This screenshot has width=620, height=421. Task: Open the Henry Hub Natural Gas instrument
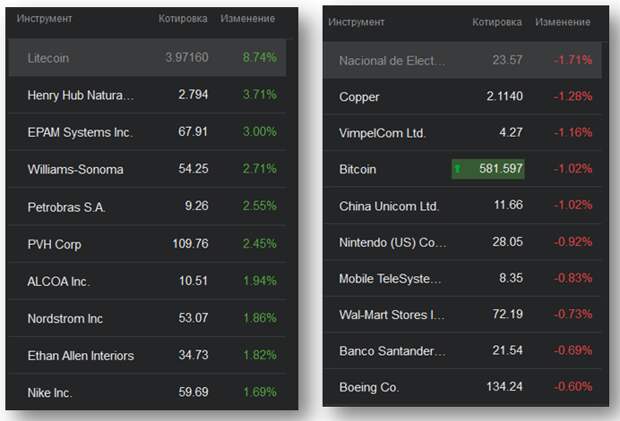tap(147, 95)
